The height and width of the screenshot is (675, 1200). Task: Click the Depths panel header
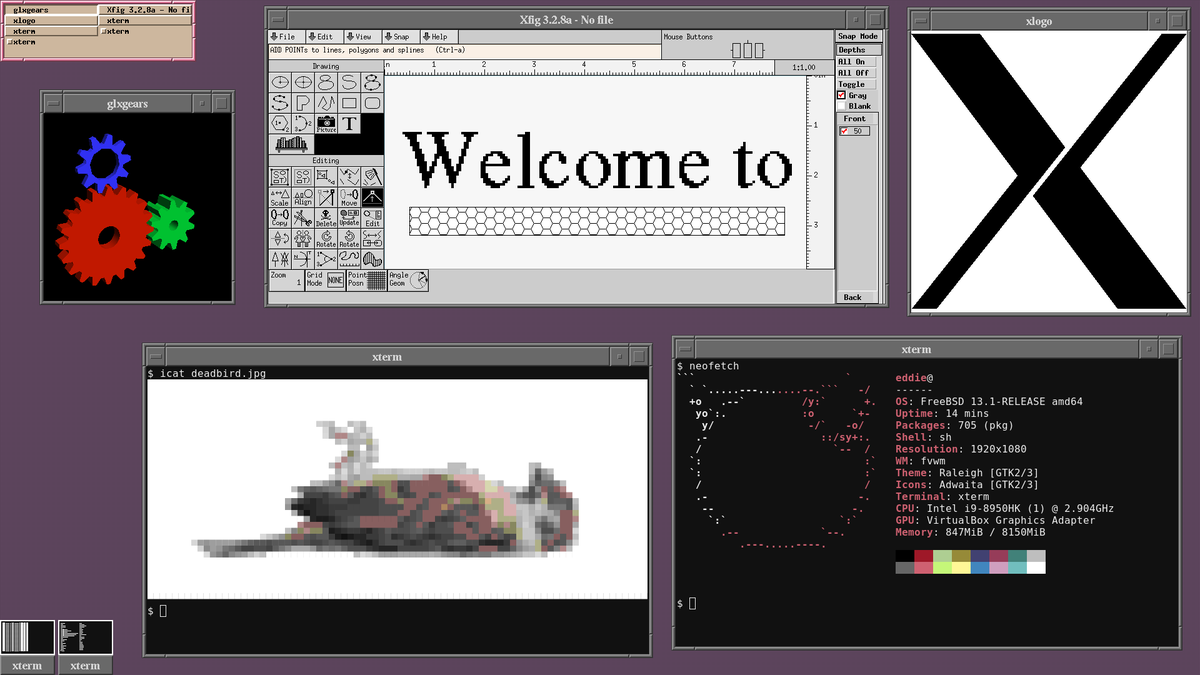859,50
